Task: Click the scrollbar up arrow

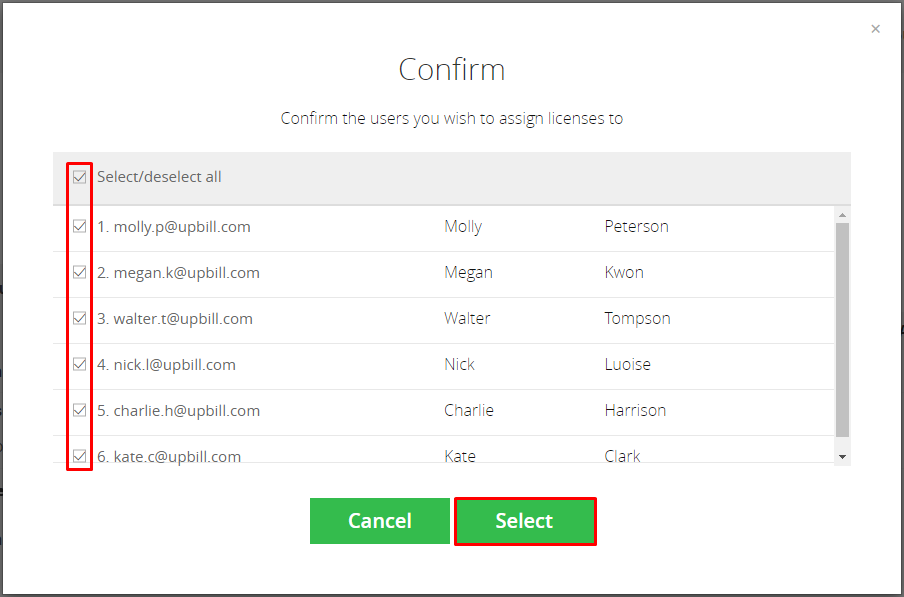Action: 842,216
